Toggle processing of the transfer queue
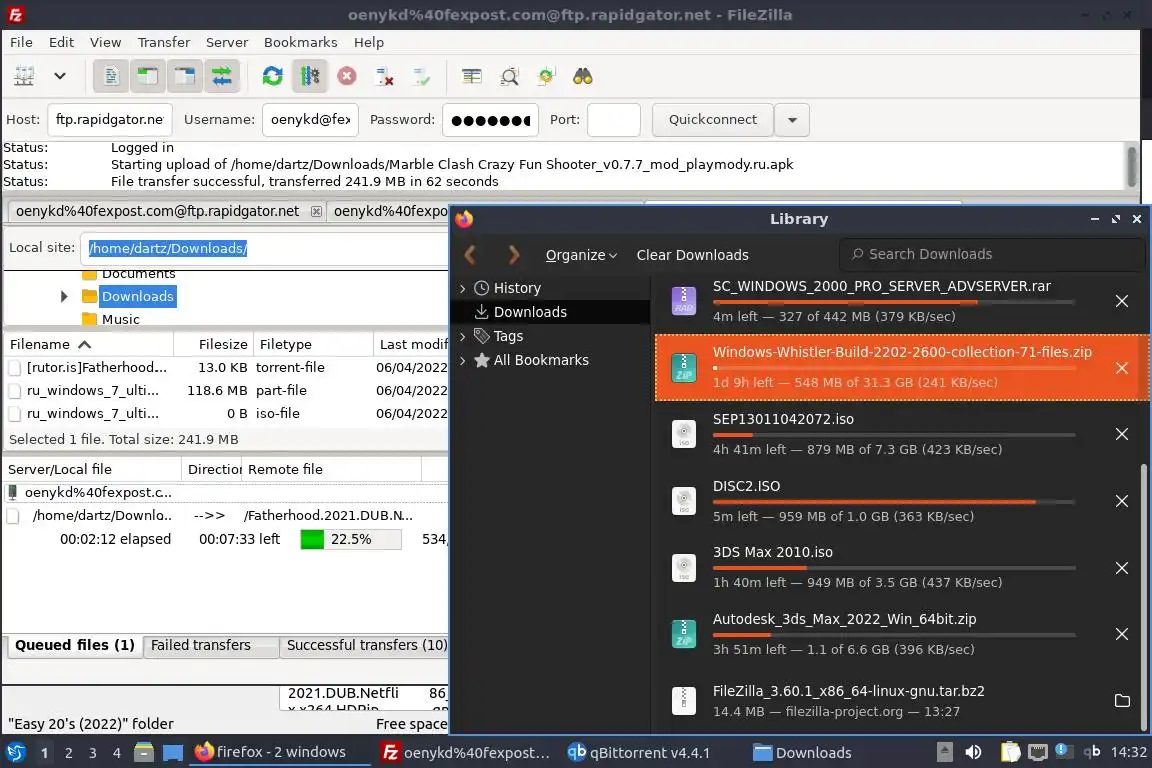The image size is (1152, 768). coord(309,76)
